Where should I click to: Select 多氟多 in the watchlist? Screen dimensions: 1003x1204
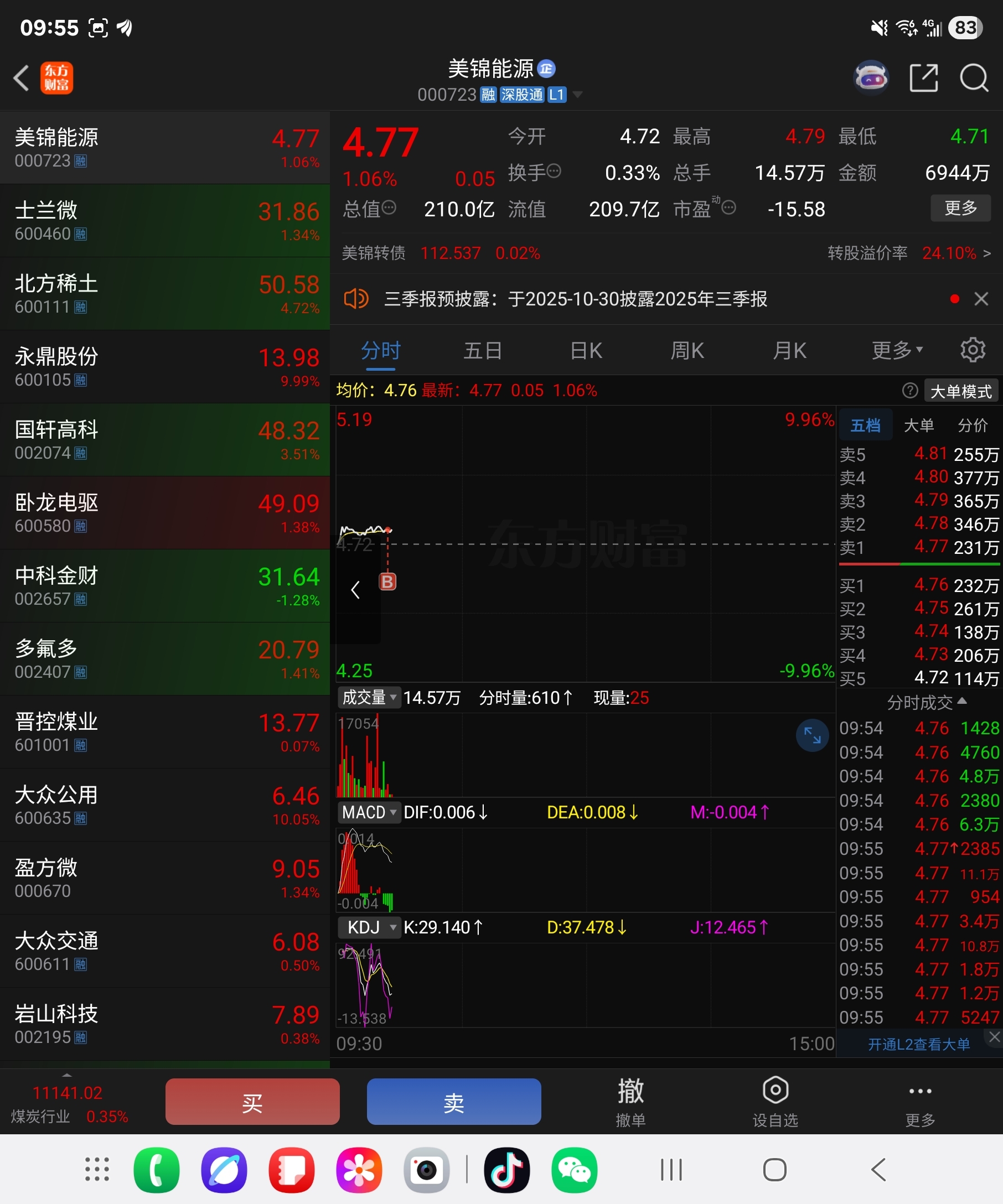(165, 659)
